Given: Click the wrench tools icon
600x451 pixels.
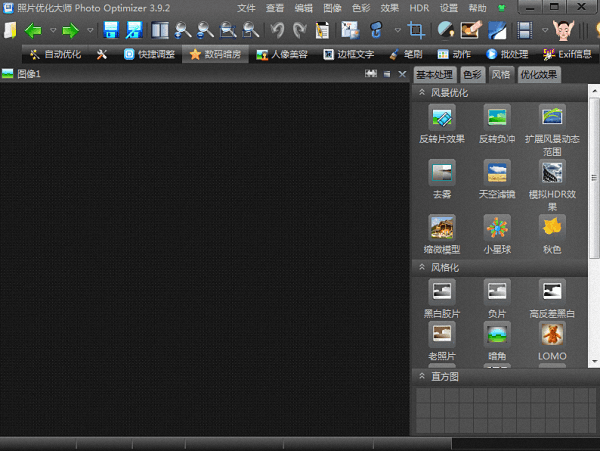Looking at the screenshot, I should pos(102,55).
